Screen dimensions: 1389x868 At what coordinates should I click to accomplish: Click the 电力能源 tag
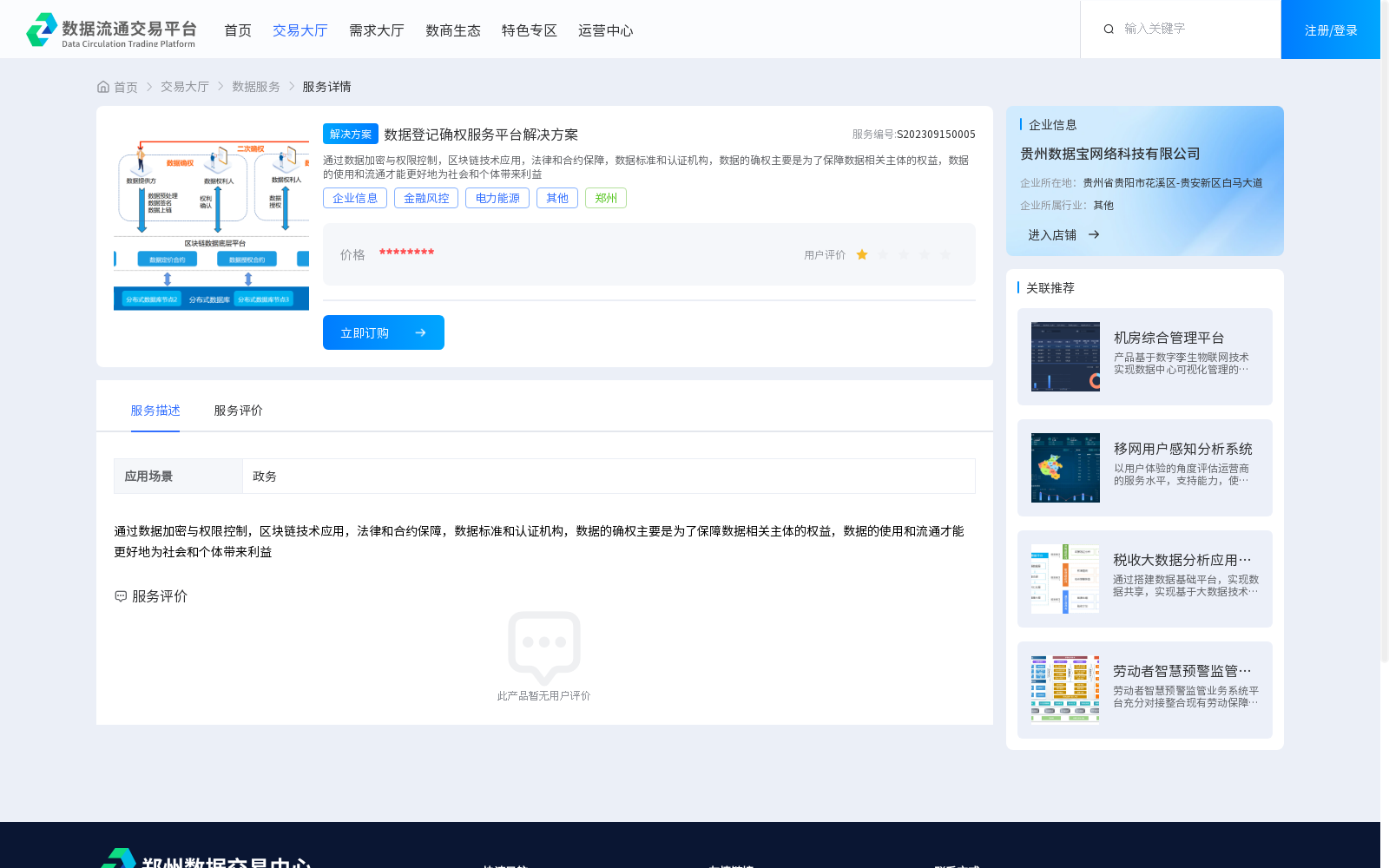tap(497, 198)
